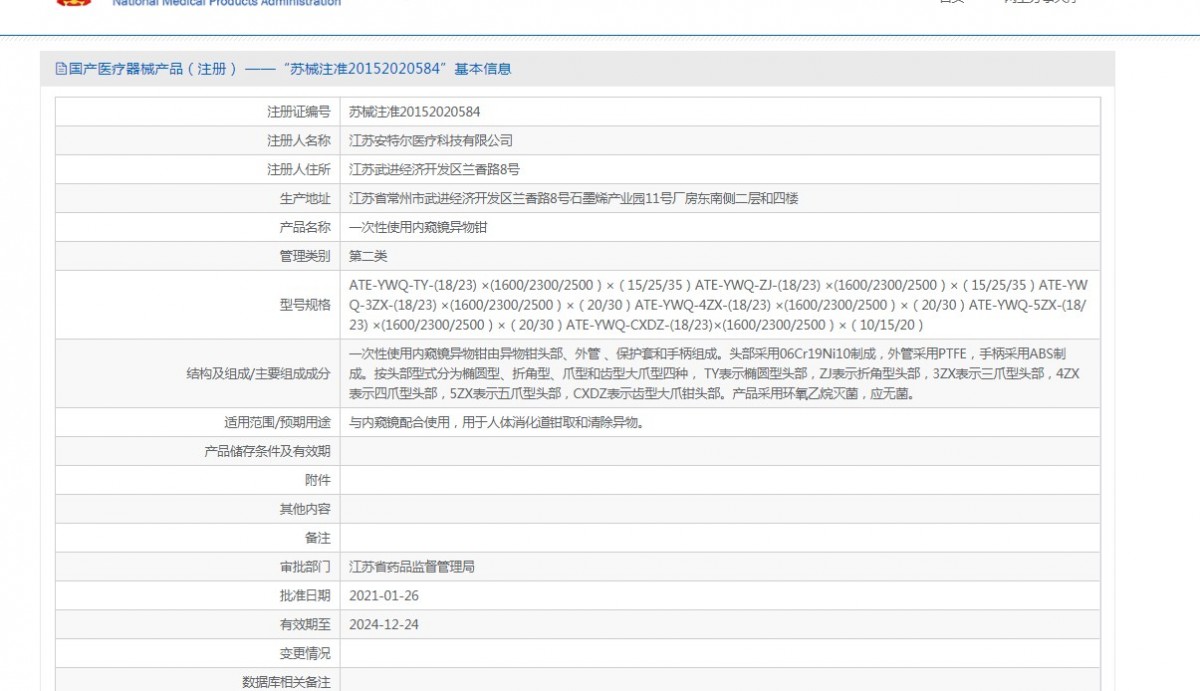Click the structure description starting 一次性使用内窥镜异物钳由
The width and height of the screenshot is (1200, 691).
[x=714, y=374]
